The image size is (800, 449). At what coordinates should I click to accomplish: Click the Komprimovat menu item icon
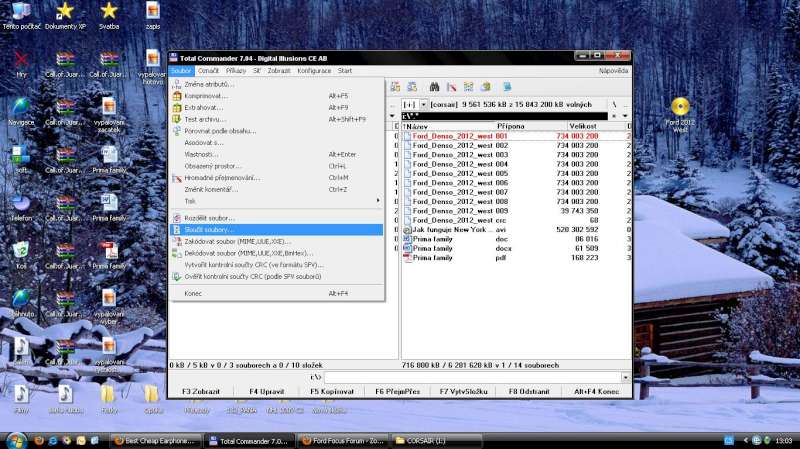pyautogui.click(x=177, y=96)
